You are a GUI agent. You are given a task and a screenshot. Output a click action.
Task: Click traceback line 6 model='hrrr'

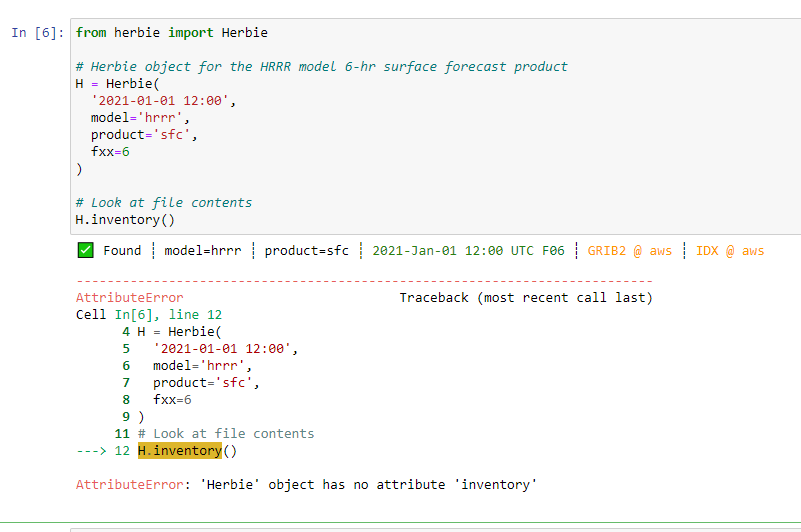pyautogui.click(x=187, y=366)
